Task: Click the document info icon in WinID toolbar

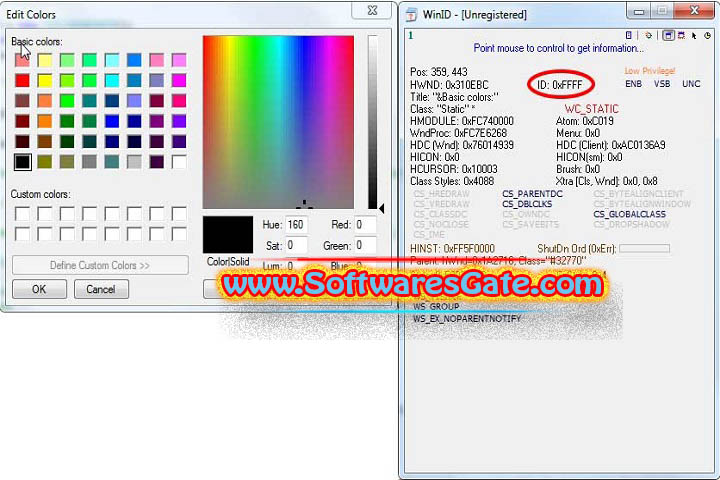Action: point(629,35)
